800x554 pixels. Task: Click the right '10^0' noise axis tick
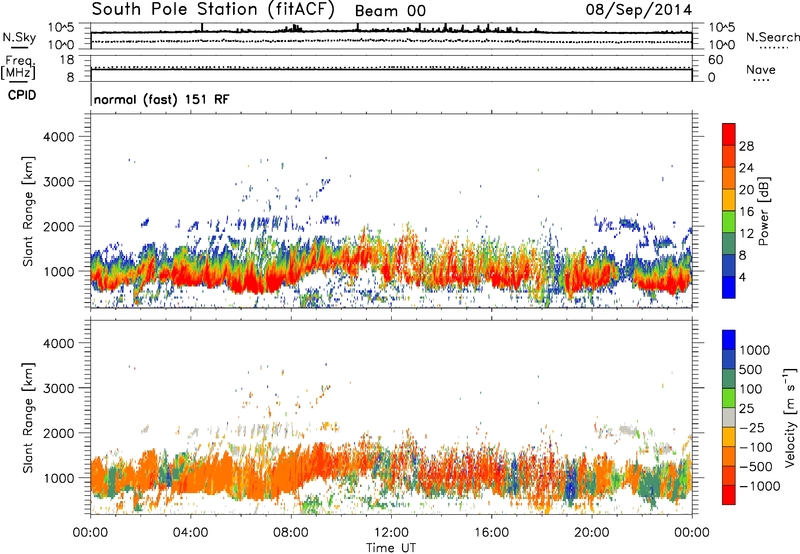(x=722, y=45)
